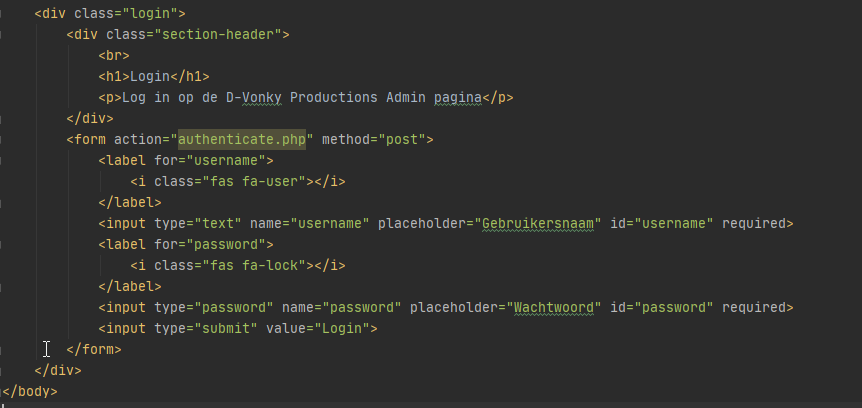Collapse the div class="login" fold marker
862x408 pixels.
pos(3,14)
